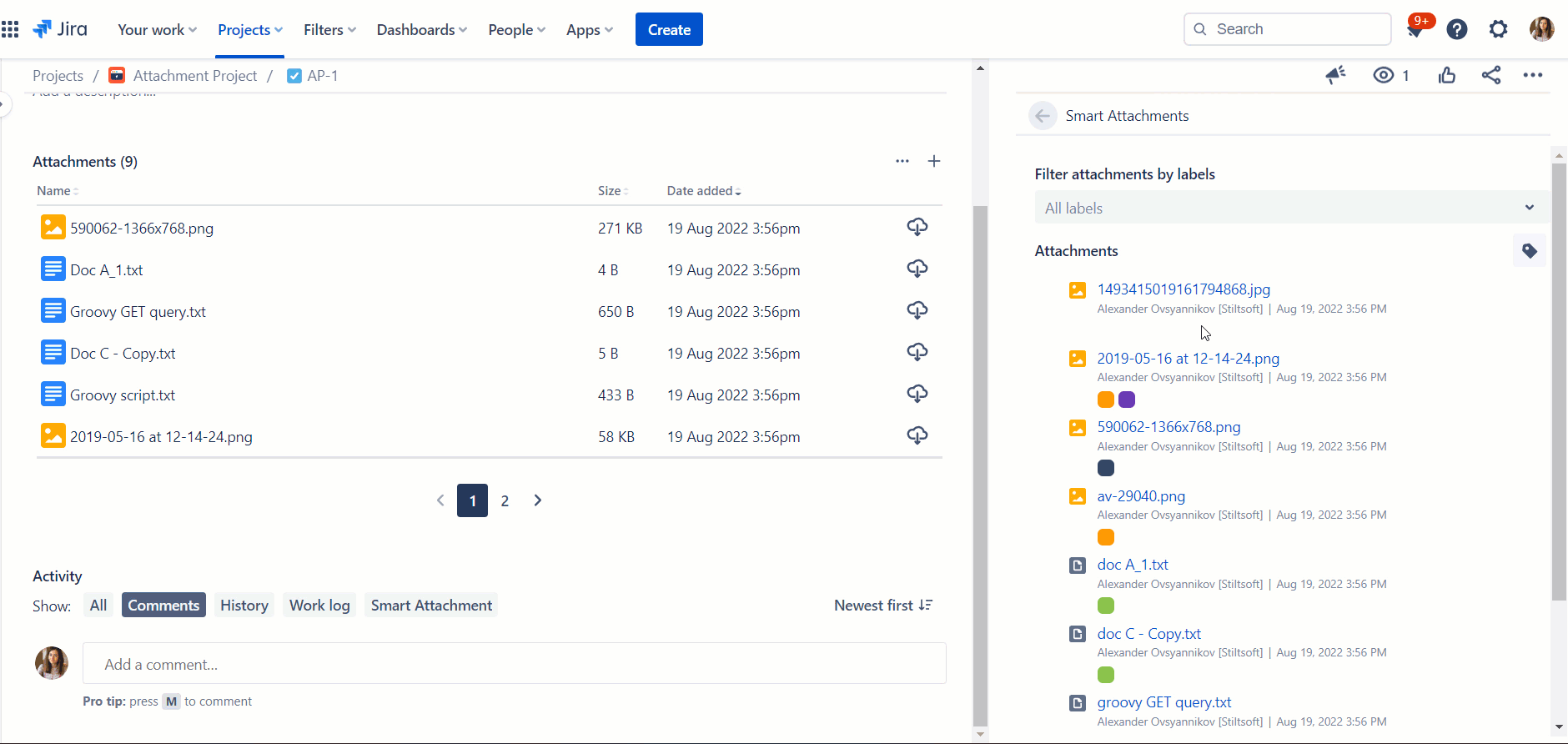Click the give feedback megaphone icon
This screenshot has width=1568, height=744.
point(1336,75)
